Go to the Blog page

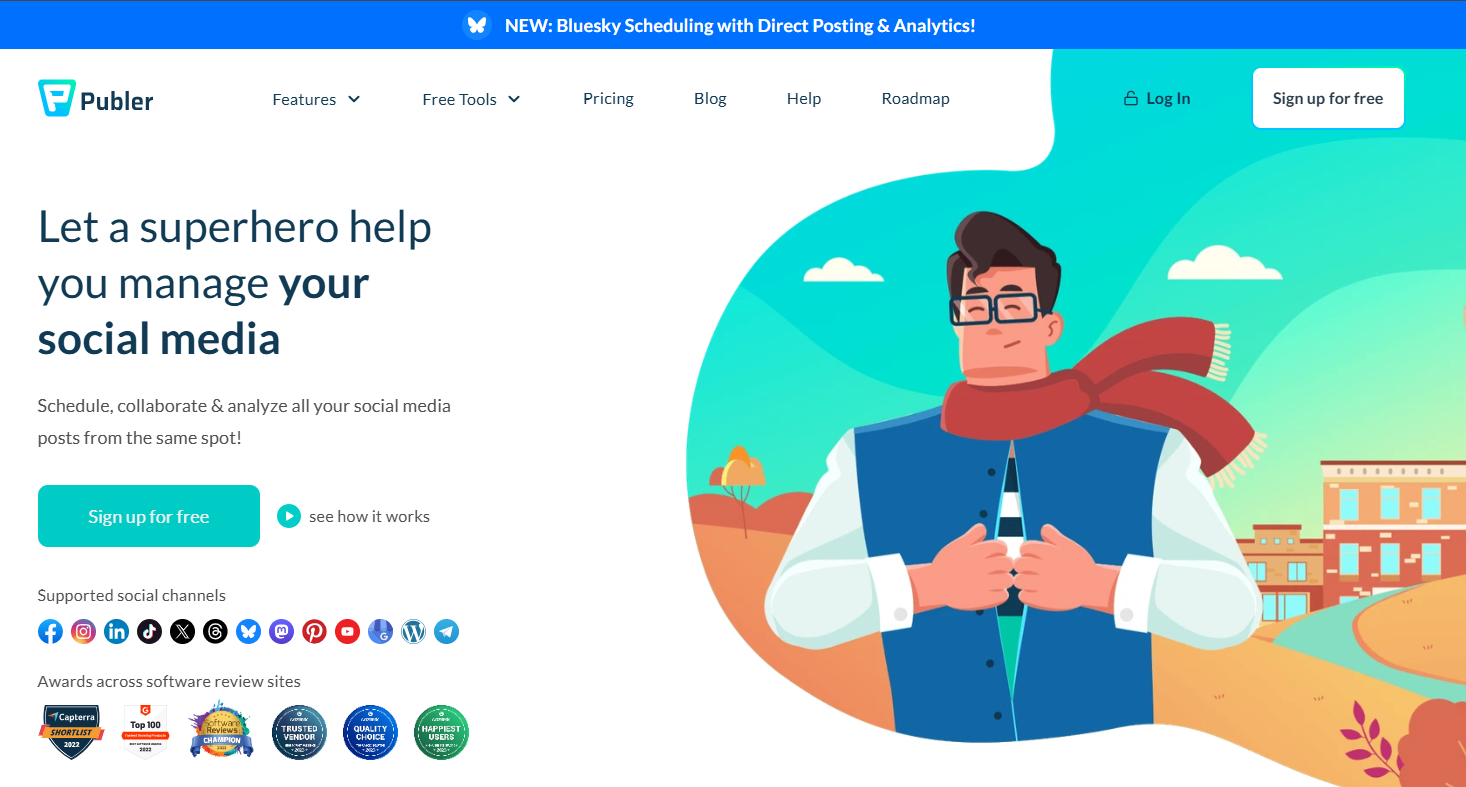pyautogui.click(x=710, y=98)
